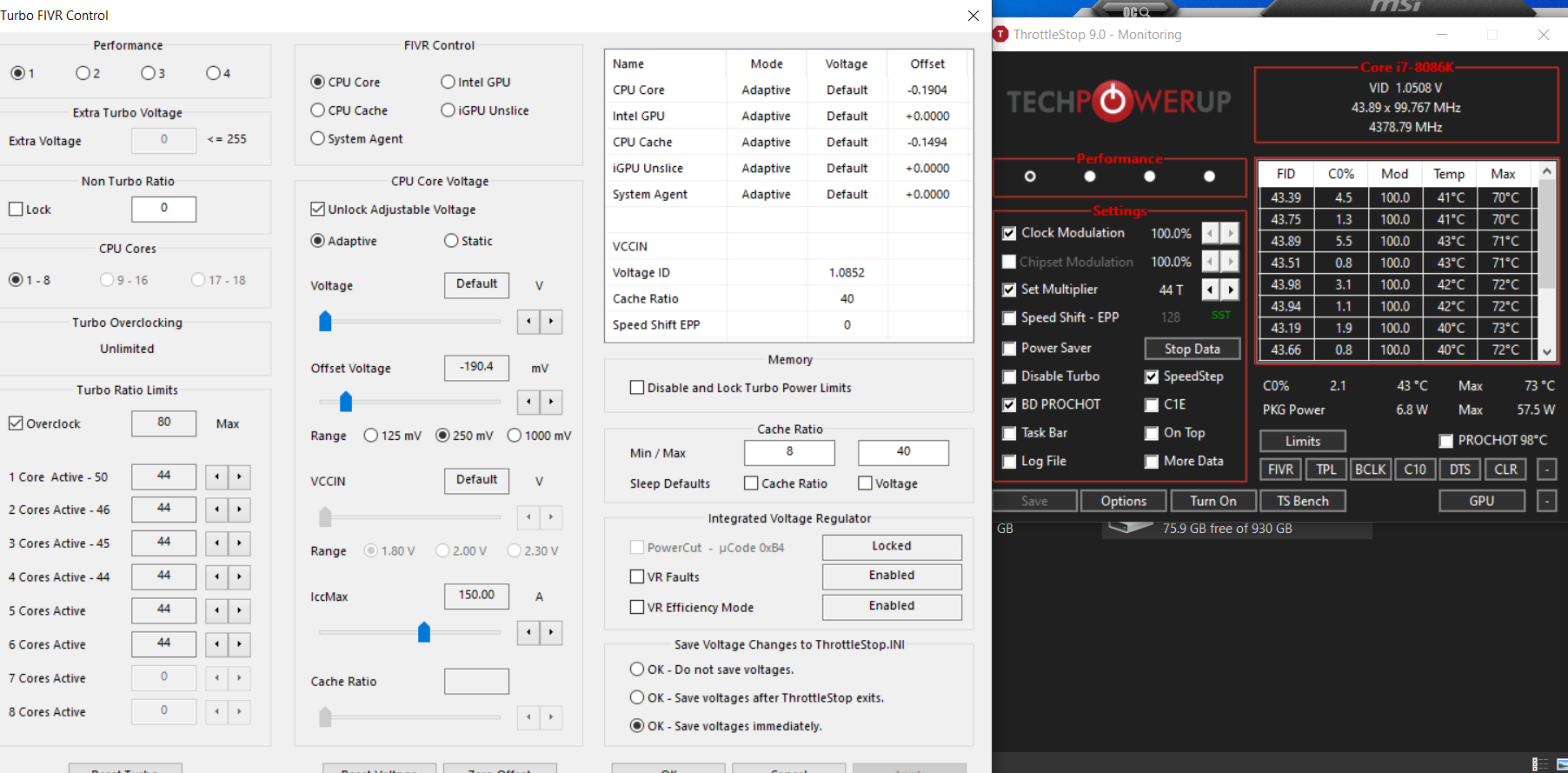Increase the Voltage slider right arrow
This screenshot has height=773, width=1568.
pyautogui.click(x=551, y=322)
